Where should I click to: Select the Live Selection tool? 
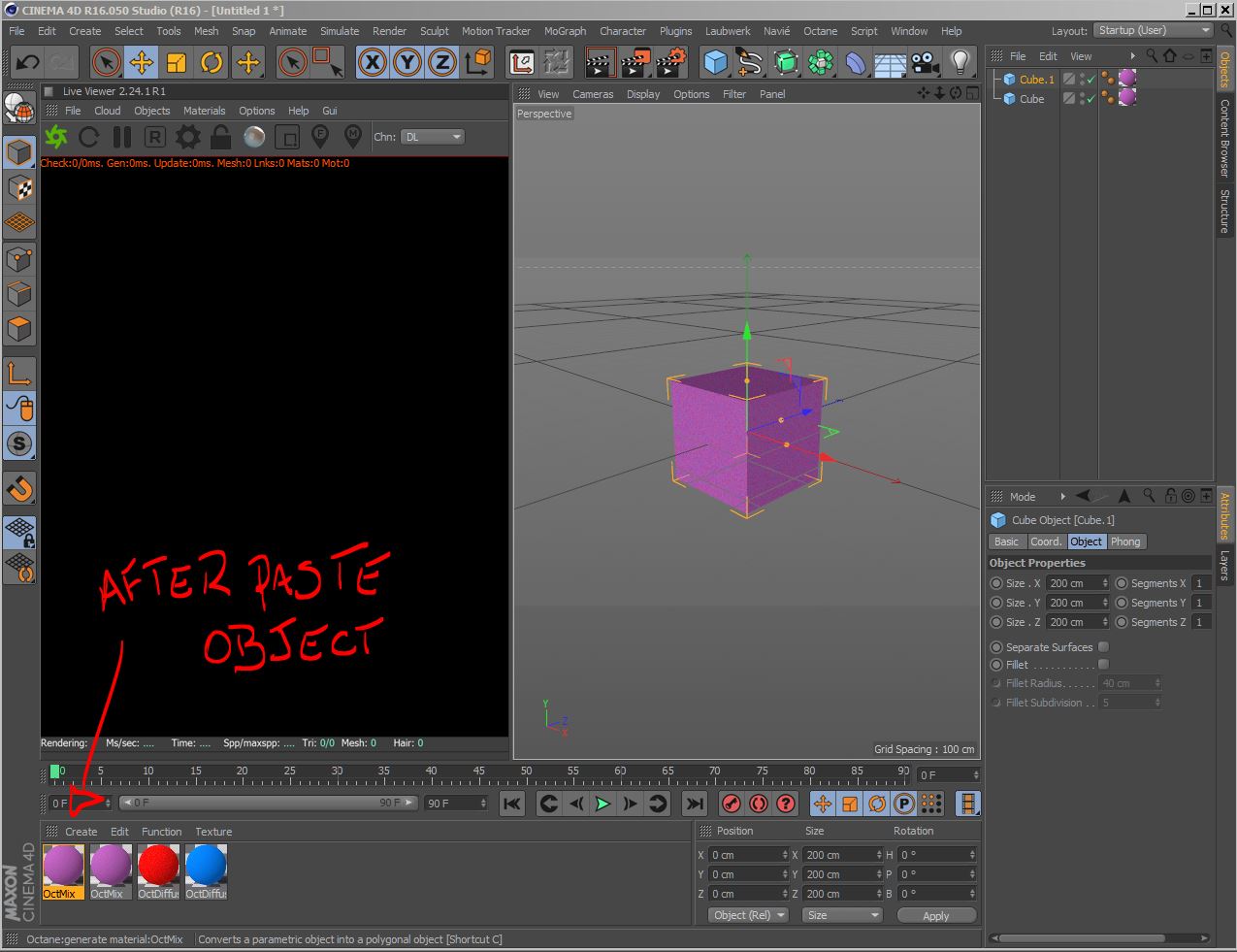coord(107,63)
